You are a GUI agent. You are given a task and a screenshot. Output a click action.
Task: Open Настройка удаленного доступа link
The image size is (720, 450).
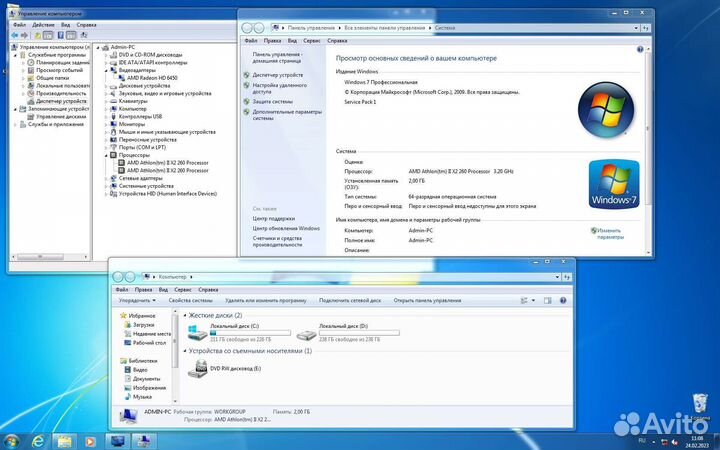tap(279, 88)
